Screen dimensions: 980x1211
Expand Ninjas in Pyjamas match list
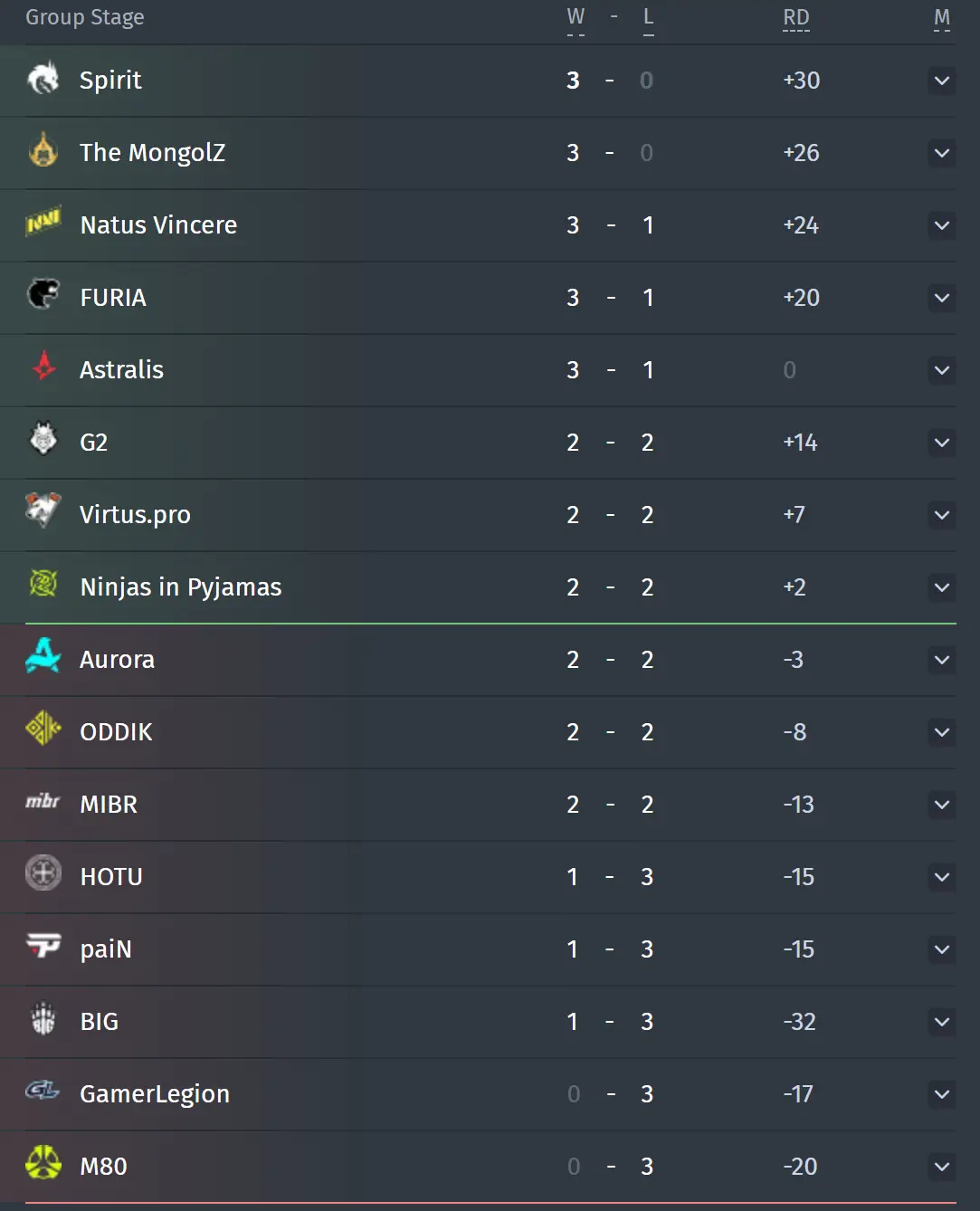coord(942,587)
